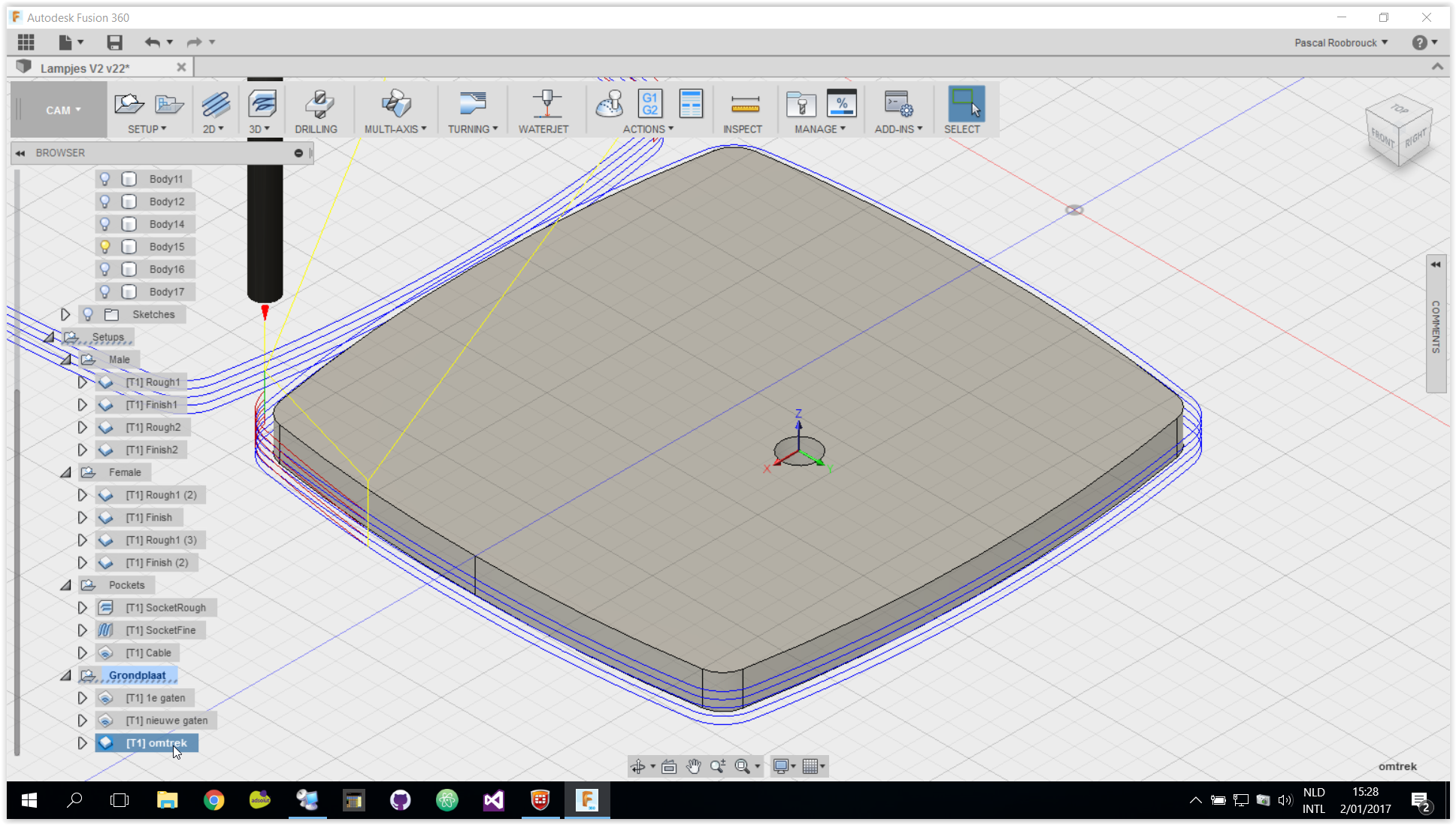This screenshot has width=1456, height=825.
Task: Open File Explorer from taskbar
Action: [x=167, y=800]
